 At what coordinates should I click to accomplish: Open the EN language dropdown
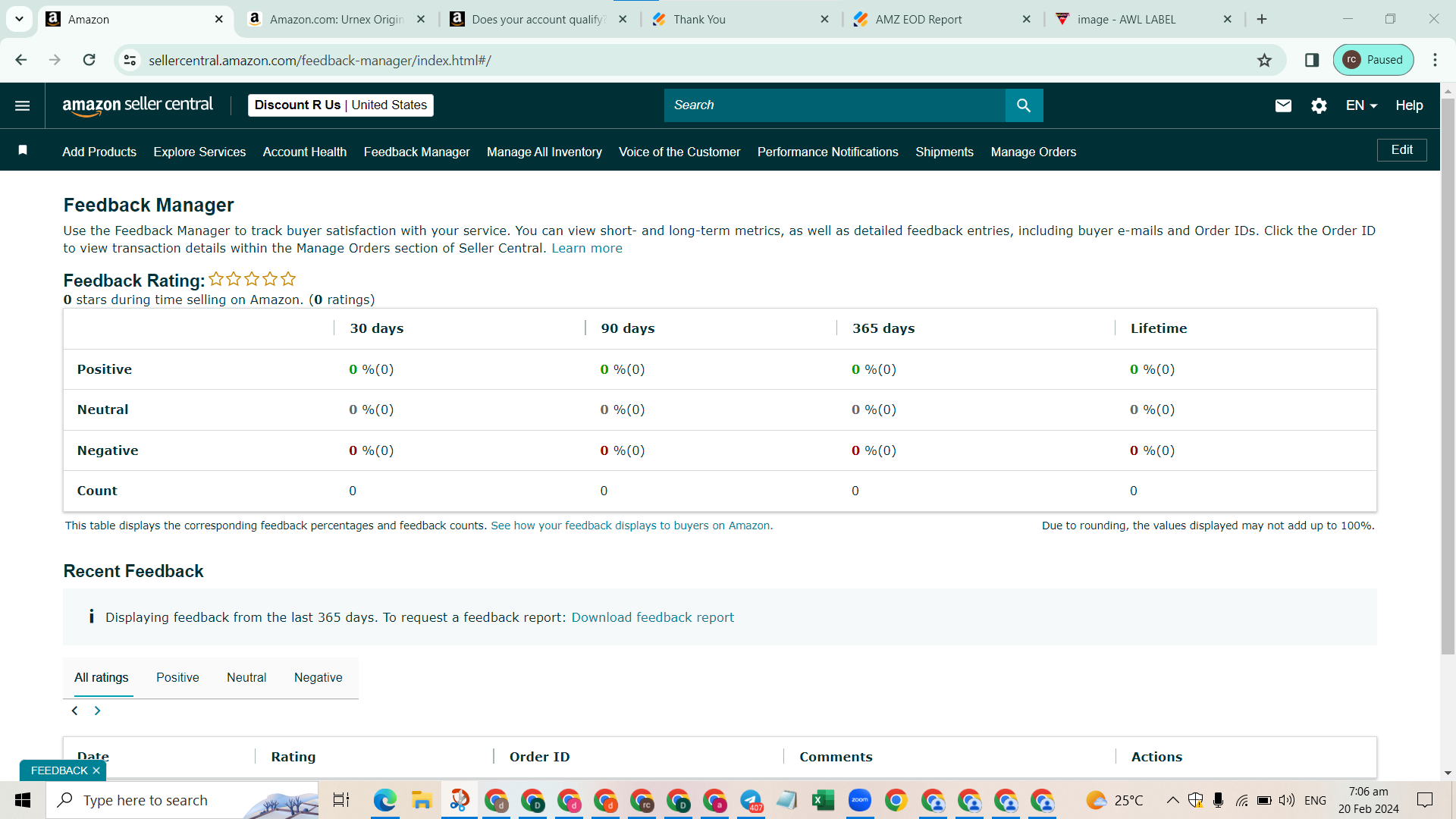point(1361,105)
